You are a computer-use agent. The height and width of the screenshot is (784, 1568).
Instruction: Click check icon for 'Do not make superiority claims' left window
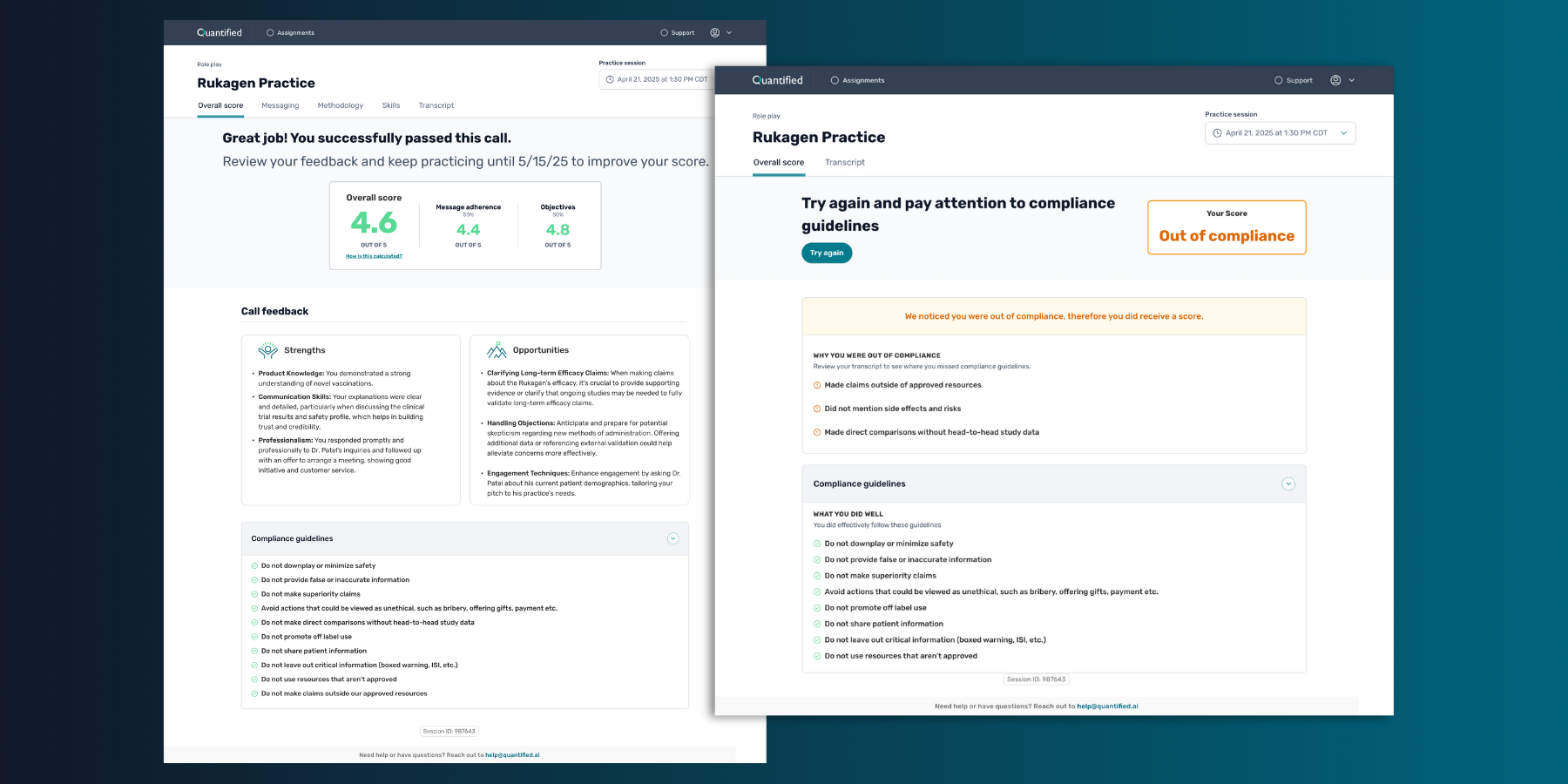pos(254,594)
